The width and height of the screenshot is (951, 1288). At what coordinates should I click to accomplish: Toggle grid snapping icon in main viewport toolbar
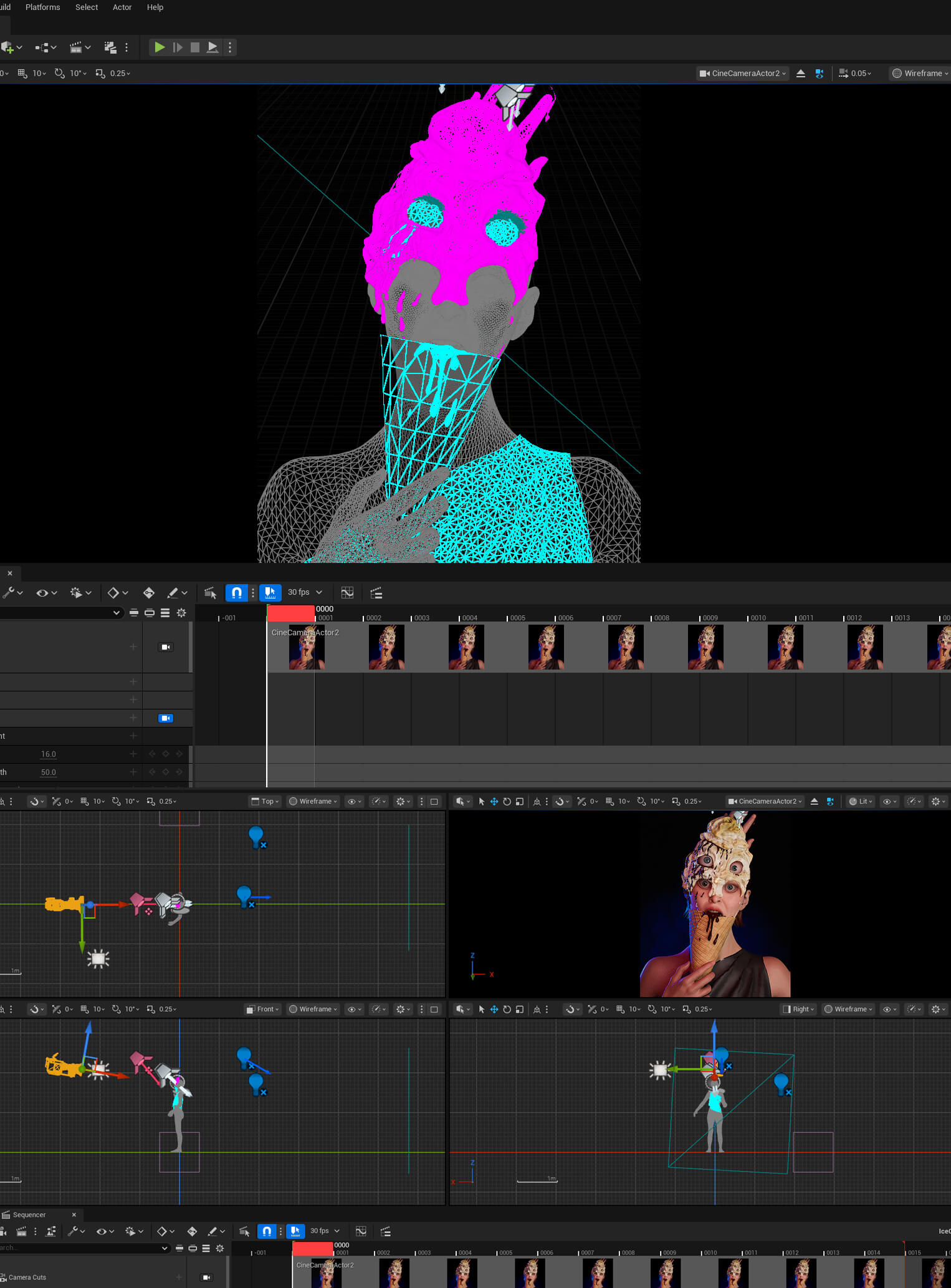pos(22,74)
